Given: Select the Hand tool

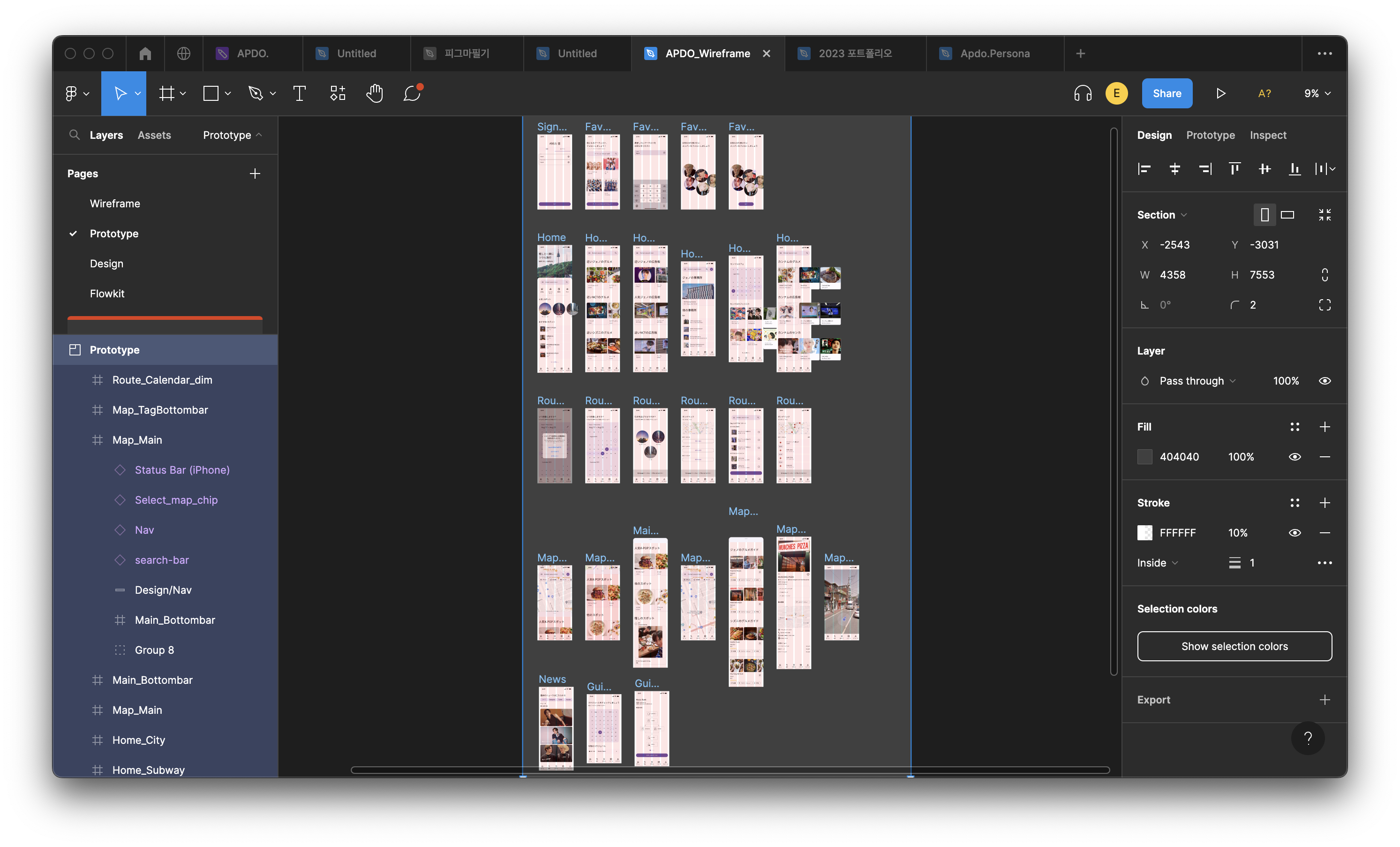Looking at the screenshot, I should pyautogui.click(x=375, y=93).
